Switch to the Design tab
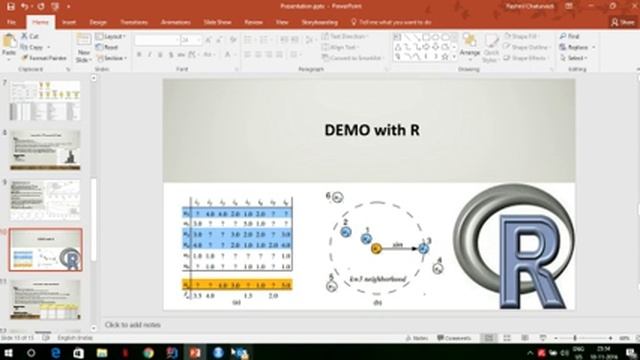Image resolution: width=640 pixels, height=360 pixels. pyautogui.click(x=98, y=22)
